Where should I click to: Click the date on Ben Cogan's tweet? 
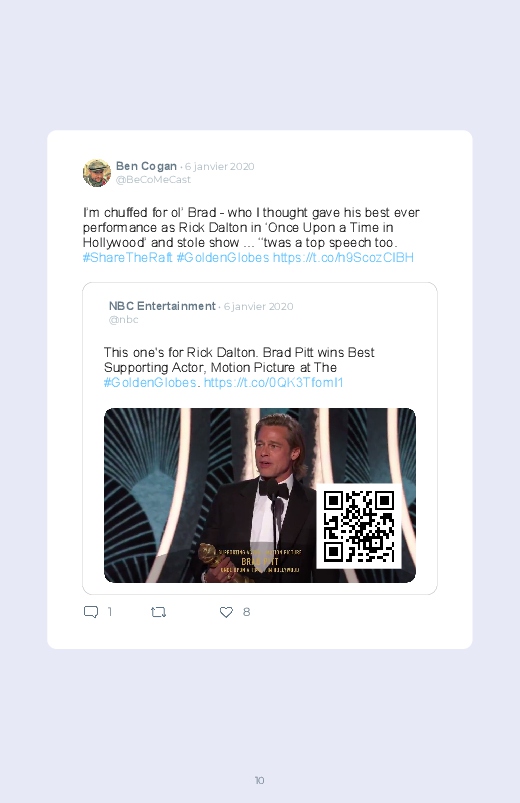(x=219, y=166)
